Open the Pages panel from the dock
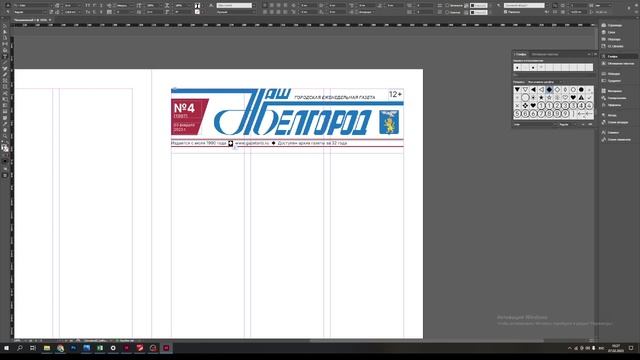This screenshot has width=640, height=360. point(614,25)
